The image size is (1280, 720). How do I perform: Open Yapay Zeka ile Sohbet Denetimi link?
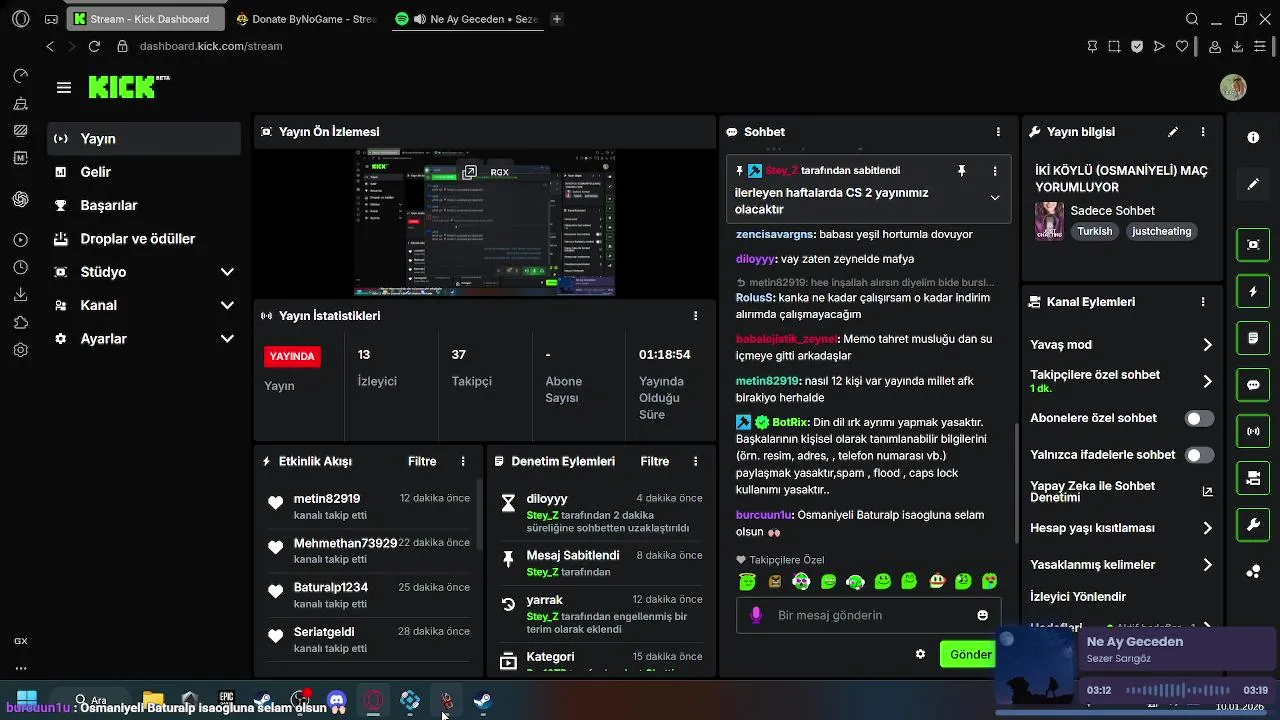click(x=1121, y=491)
